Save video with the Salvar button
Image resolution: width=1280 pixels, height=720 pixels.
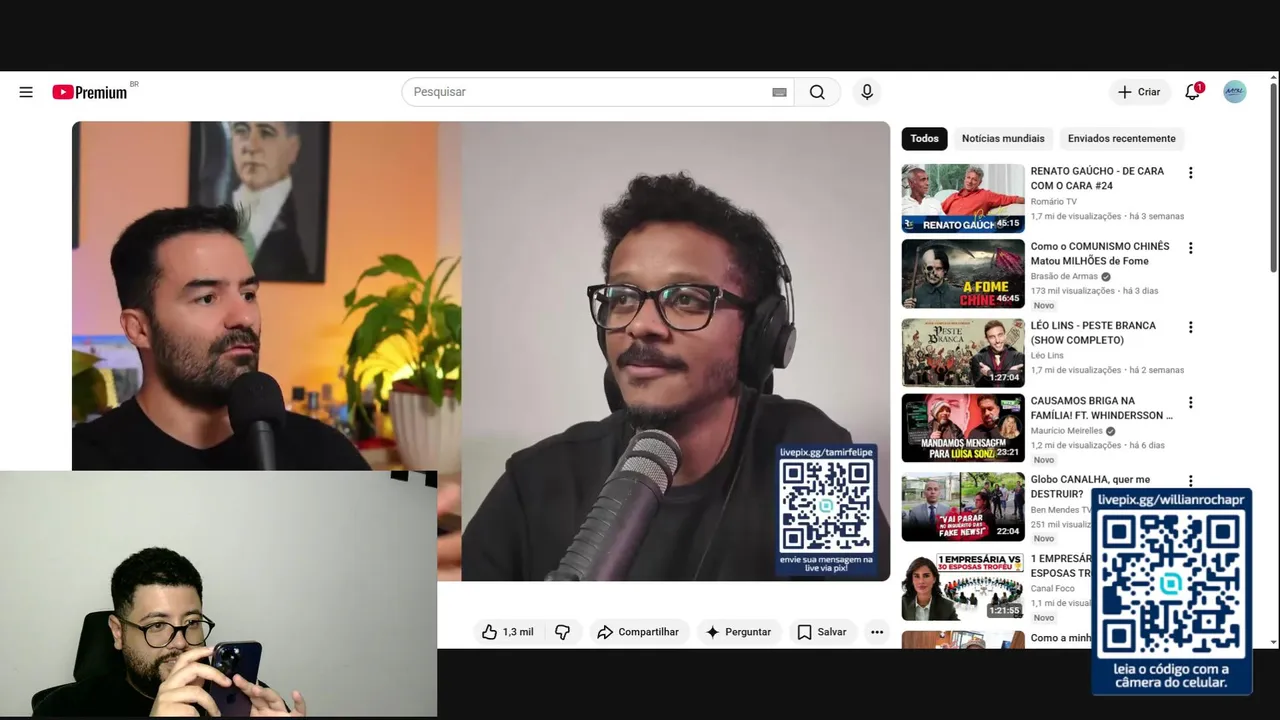[823, 632]
